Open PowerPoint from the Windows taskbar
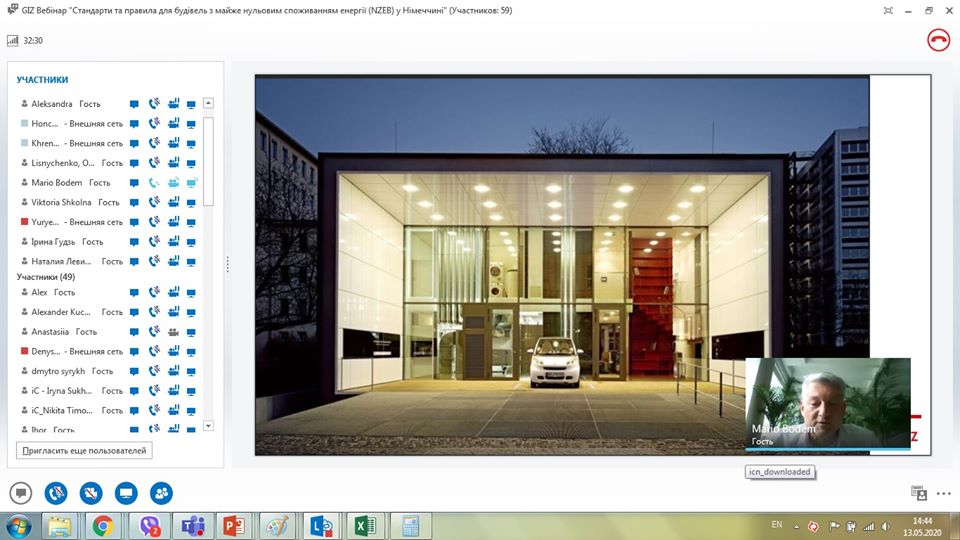 click(x=234, y=526)
